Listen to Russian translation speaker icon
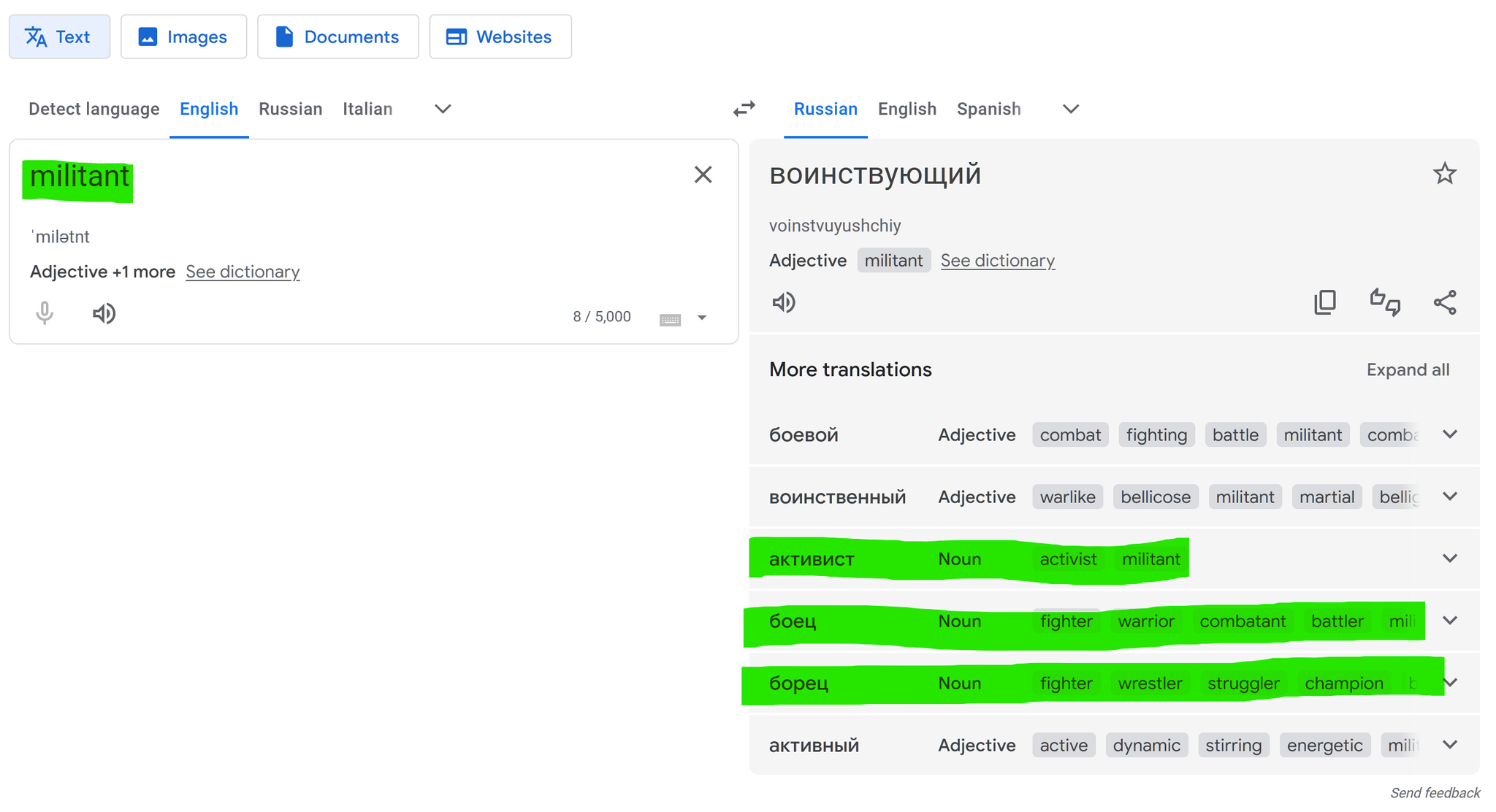The image size is (1496, 812). coord(784,302)
